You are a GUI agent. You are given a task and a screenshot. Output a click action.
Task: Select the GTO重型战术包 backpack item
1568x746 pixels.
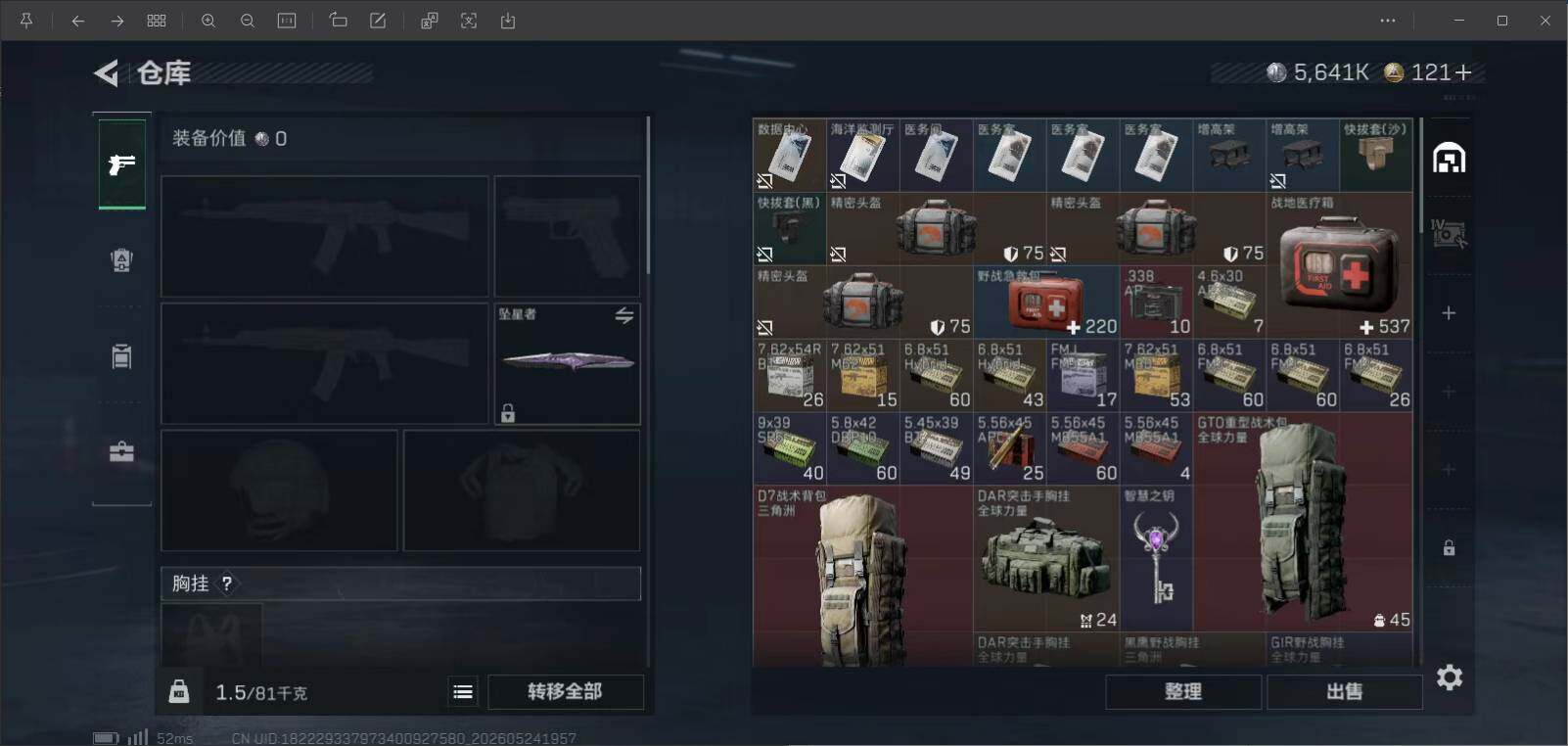1303,522
